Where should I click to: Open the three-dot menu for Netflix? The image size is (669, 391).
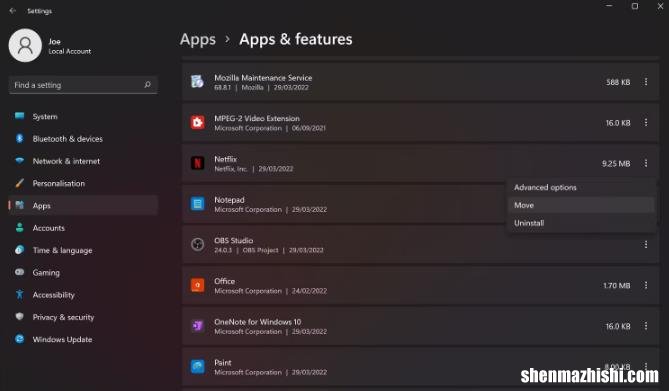coord(646,163)
